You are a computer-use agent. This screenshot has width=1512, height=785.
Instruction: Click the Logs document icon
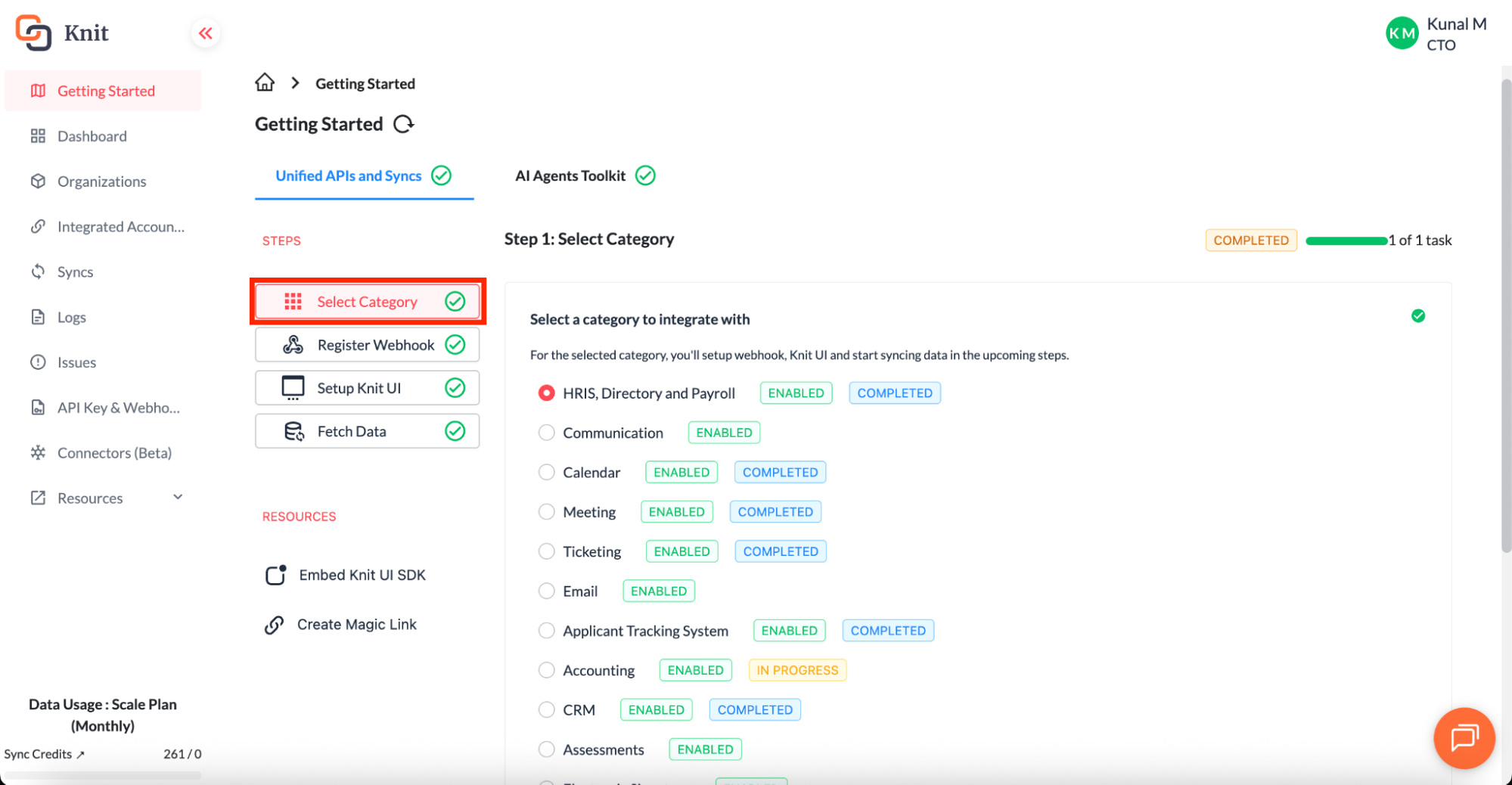(38, 317)
